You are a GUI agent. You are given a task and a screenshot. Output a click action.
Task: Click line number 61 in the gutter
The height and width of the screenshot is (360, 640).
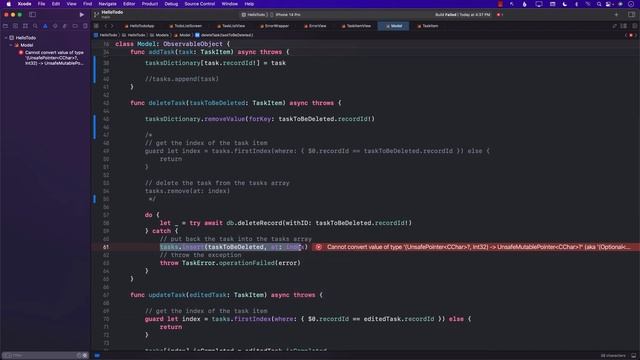[x=106, y=247]
